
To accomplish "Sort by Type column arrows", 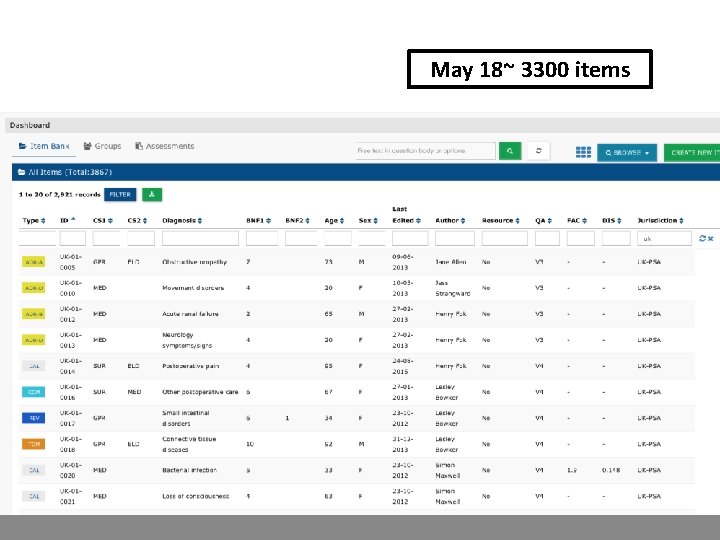I will click(43, 221).
